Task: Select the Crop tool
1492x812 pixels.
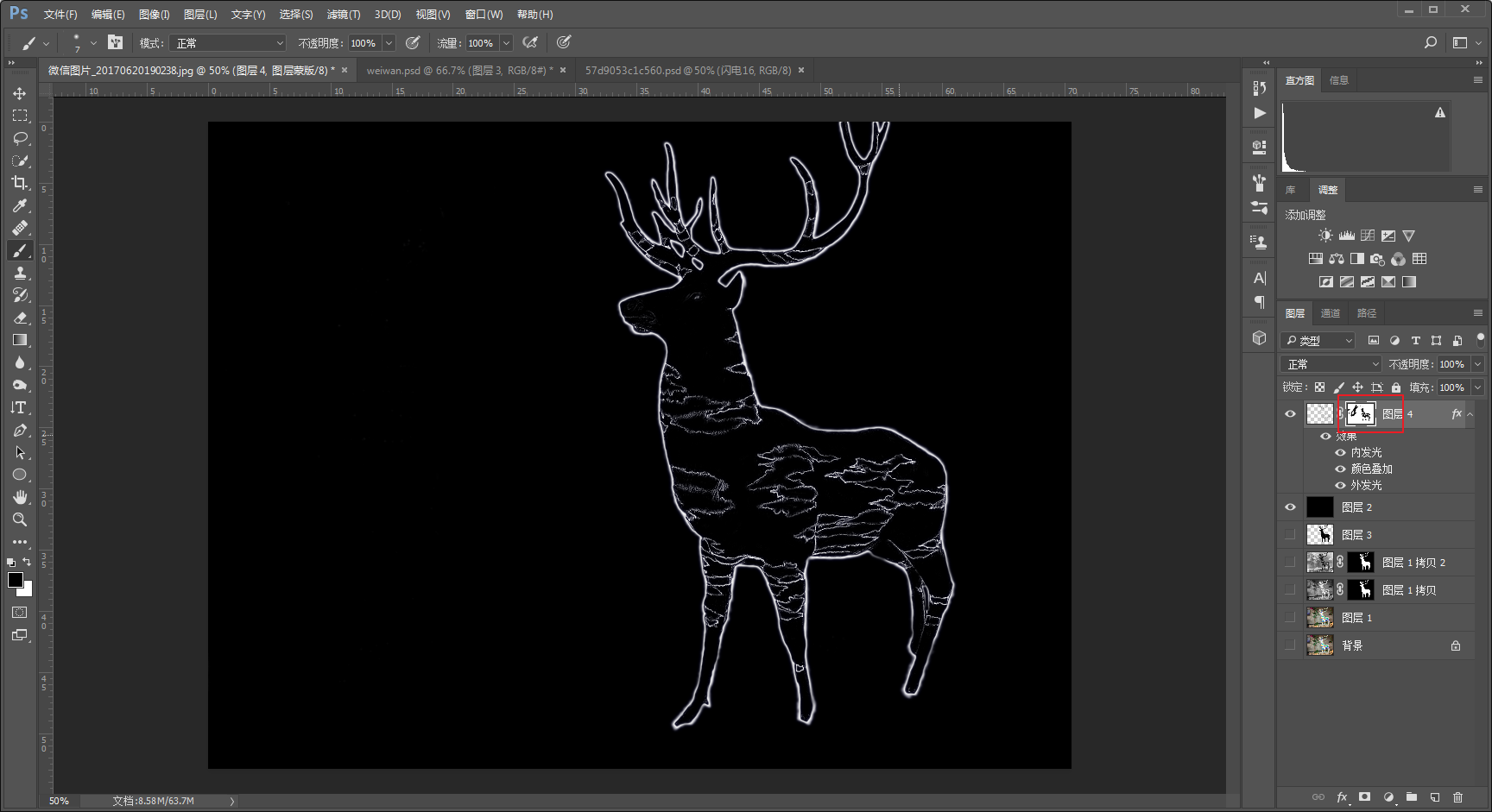Action: [x=19, y=183]
